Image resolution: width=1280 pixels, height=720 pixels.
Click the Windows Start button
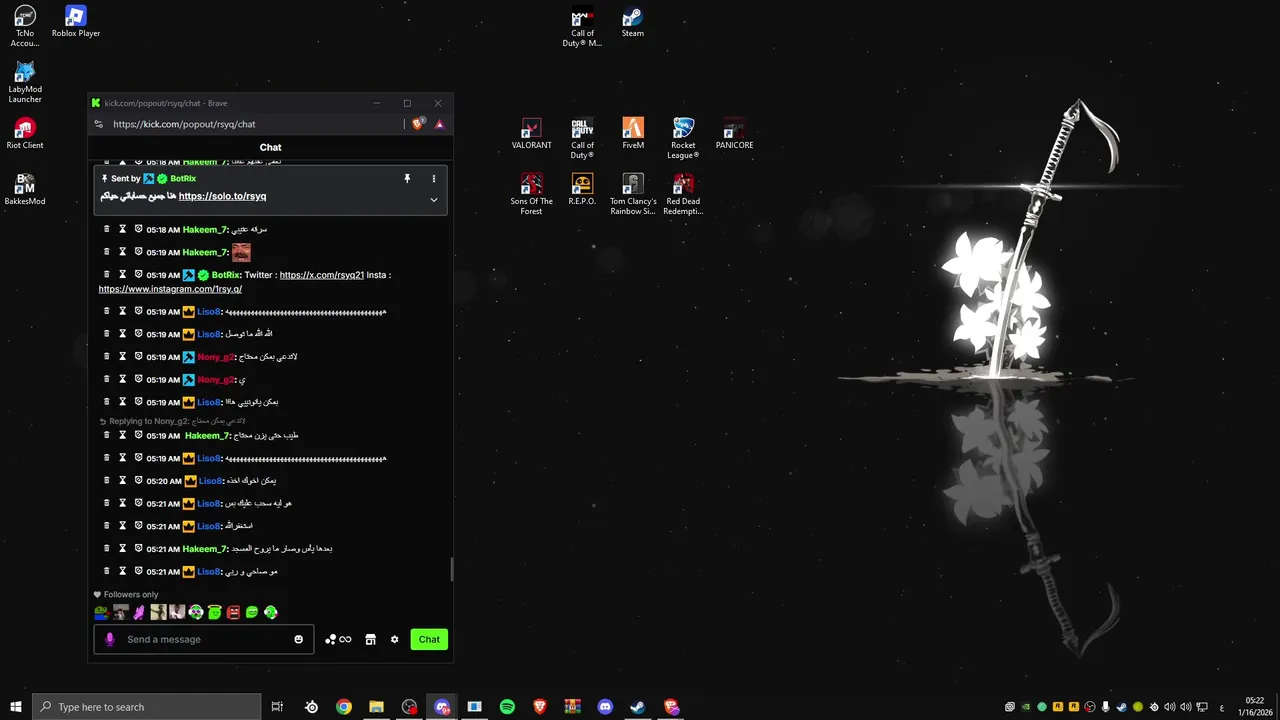pyautogui.click(x=16, y=707)
